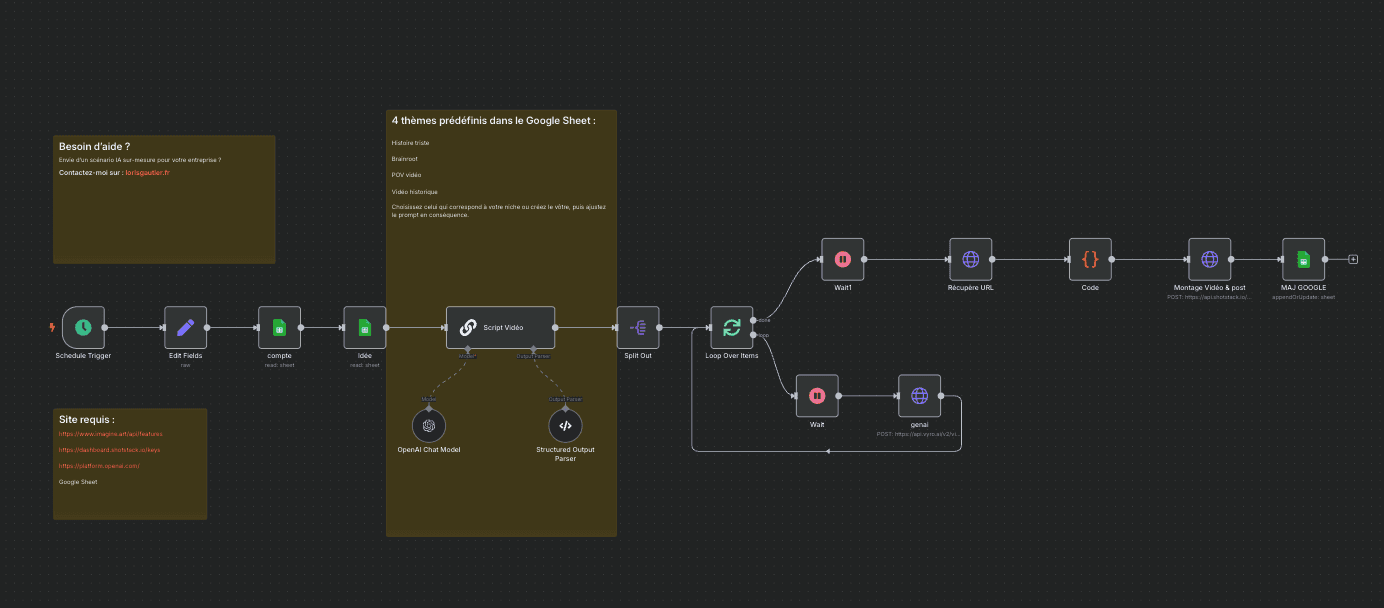The height and width of the screenshot is (608, 1384).
Task: Click the appendOrUpdate: sheet subtitle
Action: 1303,297
